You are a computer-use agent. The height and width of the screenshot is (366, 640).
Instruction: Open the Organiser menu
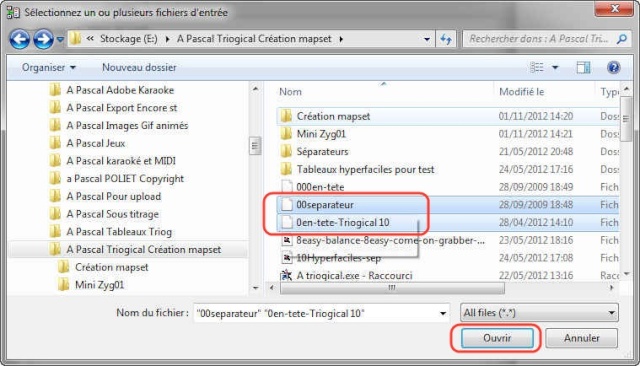click(49, 67)
